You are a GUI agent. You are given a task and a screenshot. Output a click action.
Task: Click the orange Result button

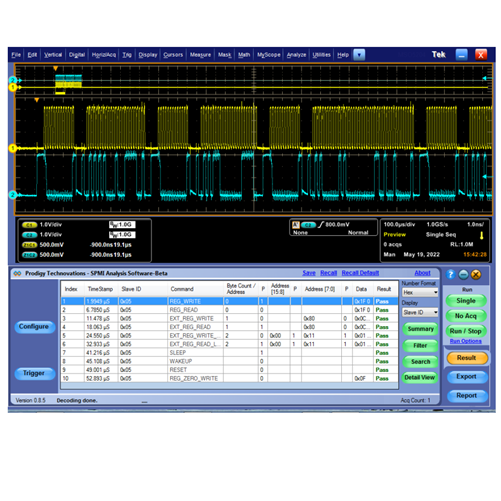[466, 358]
